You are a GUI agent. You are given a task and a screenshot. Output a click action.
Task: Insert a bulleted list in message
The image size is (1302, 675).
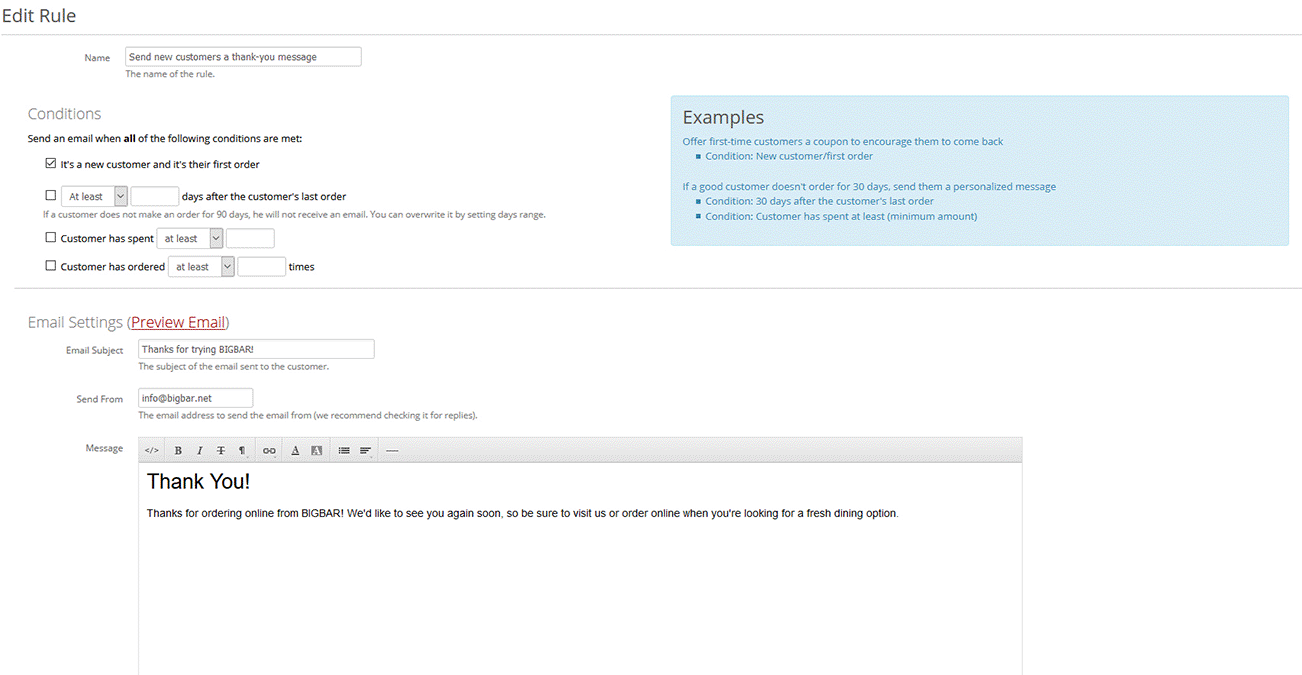(344, 450)
